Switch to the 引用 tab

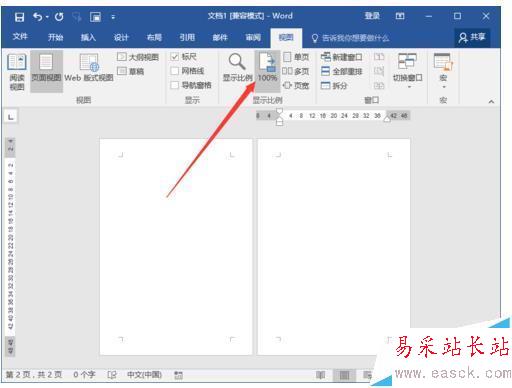pyautogui.click(x=187, y=37)
